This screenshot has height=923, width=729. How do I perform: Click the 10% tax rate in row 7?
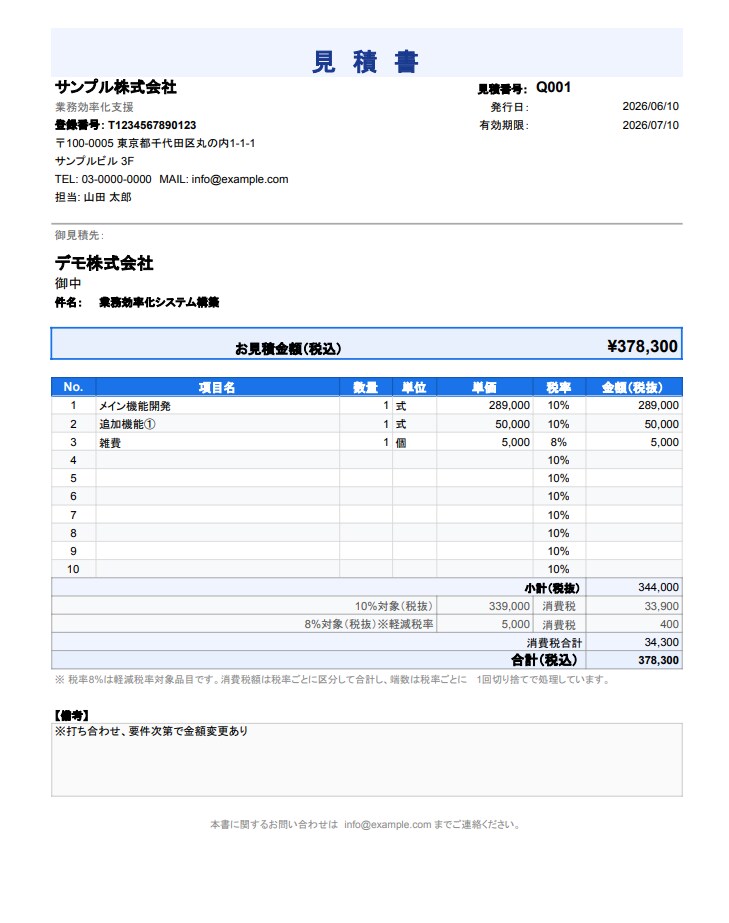click(x=559, y=515)
